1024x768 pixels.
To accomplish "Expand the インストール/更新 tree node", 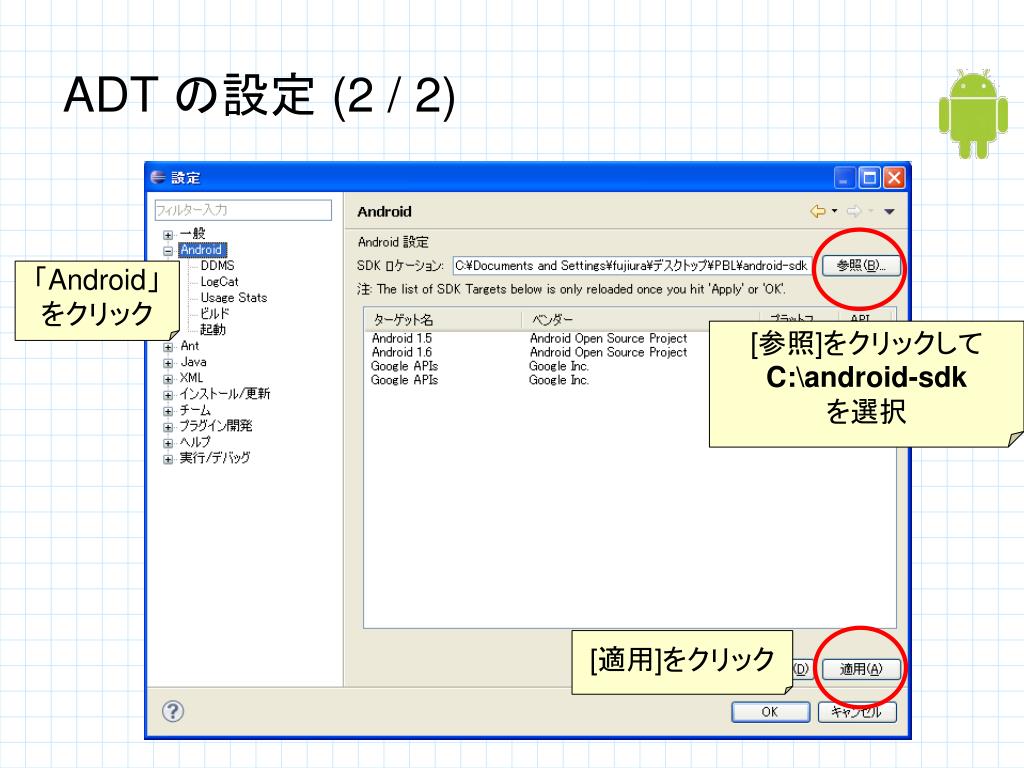I will tap(168, 394).
